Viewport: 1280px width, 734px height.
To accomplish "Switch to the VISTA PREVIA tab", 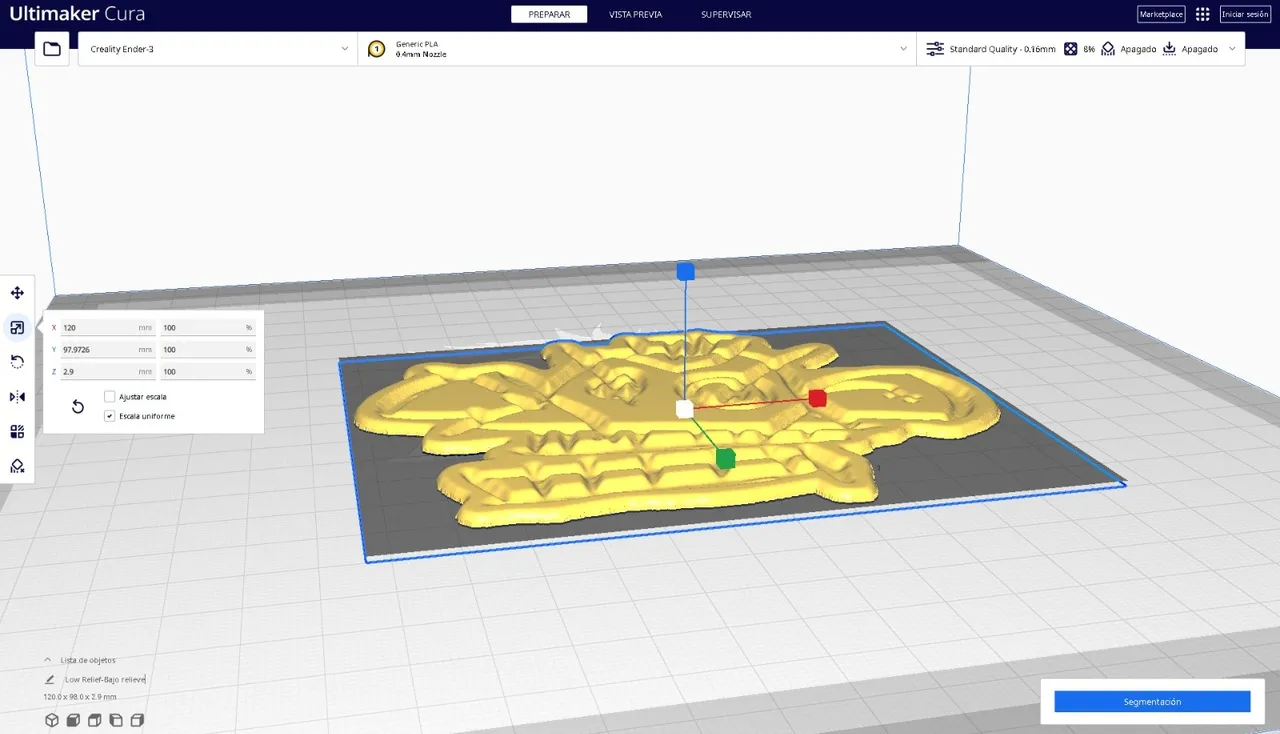I will tap(635, 14).
